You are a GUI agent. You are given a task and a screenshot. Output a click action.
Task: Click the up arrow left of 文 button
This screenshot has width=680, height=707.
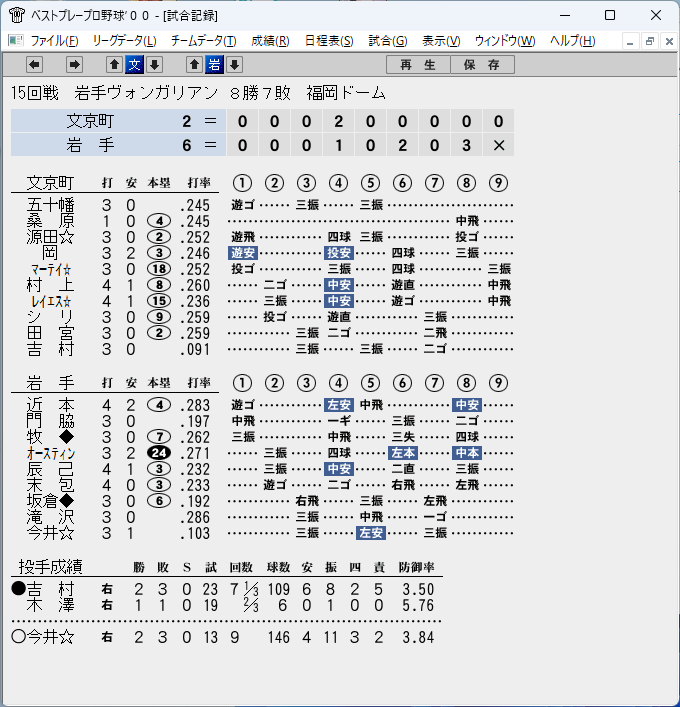click(115, 65)
